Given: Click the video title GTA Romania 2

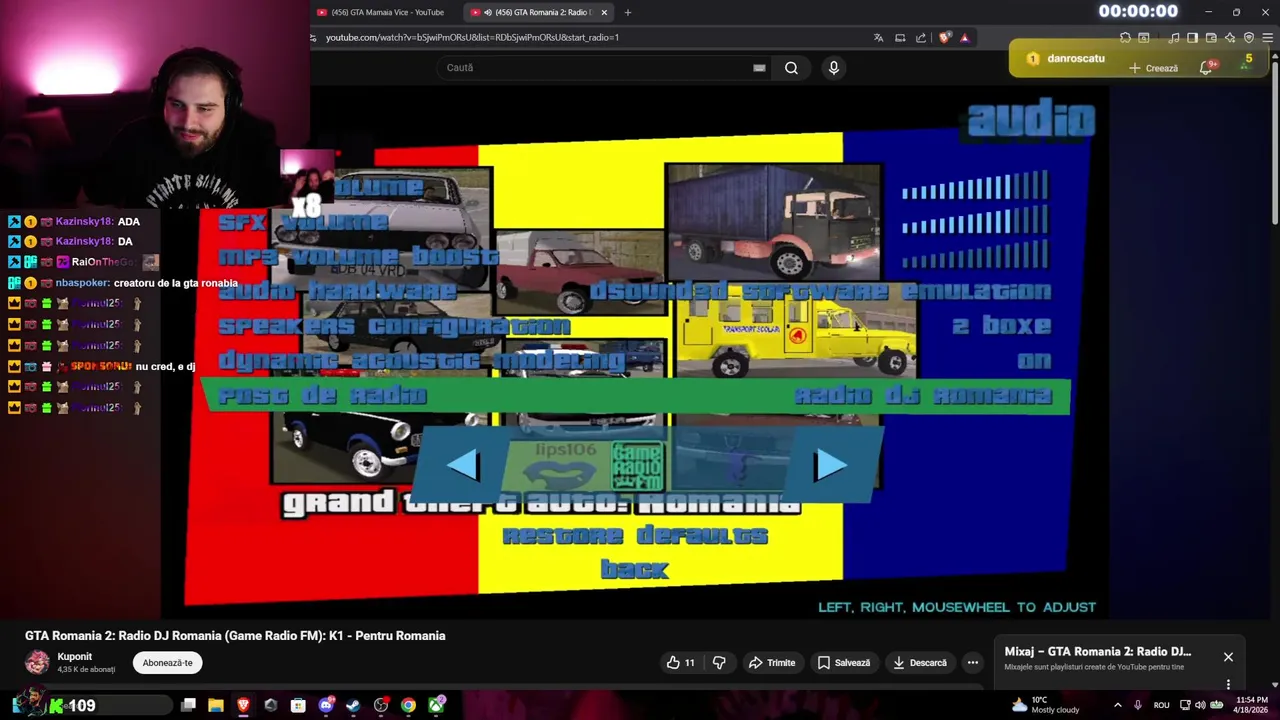Looking at the screenshot, I should [235, 636].
